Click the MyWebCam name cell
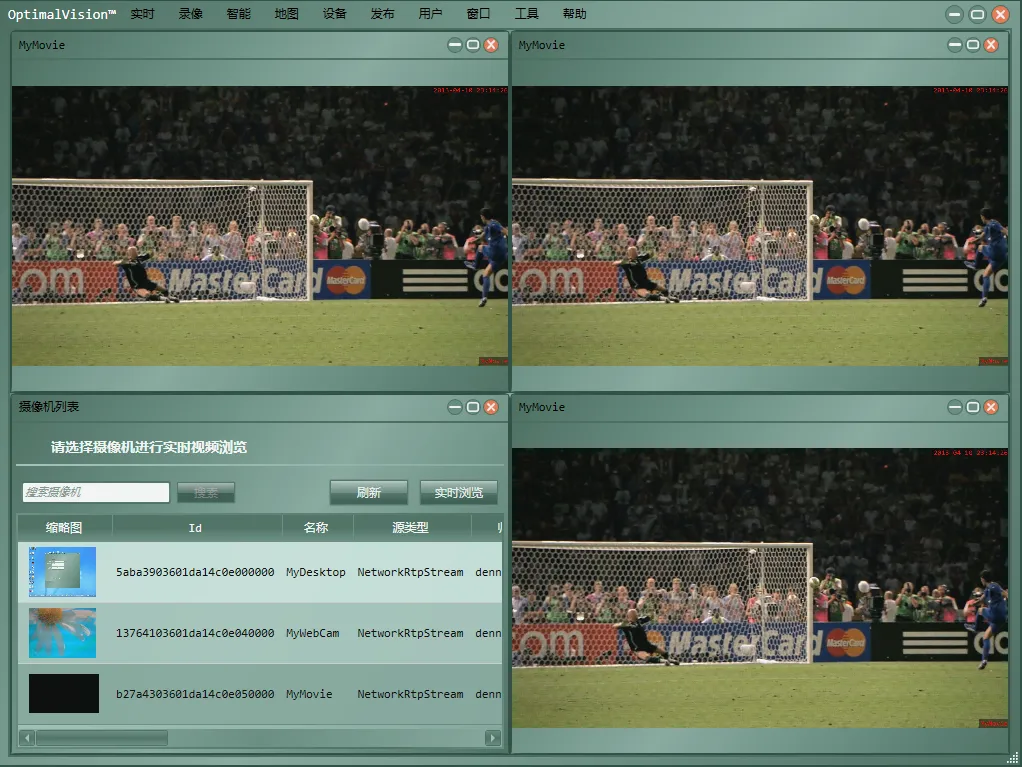Screen dimensions: 1022x767 (x=312, y=633)
